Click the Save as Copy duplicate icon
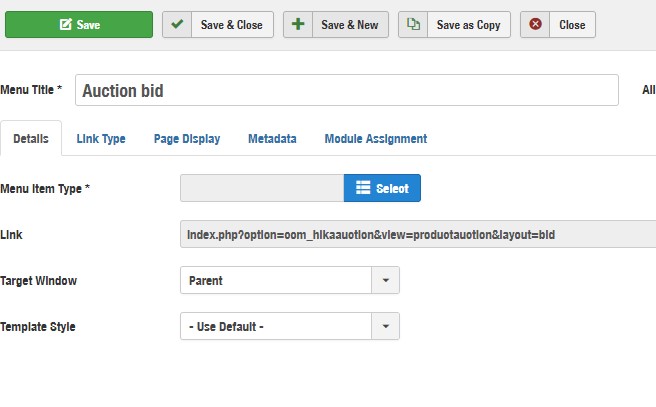The image size is (656, 407). point(414,25)
